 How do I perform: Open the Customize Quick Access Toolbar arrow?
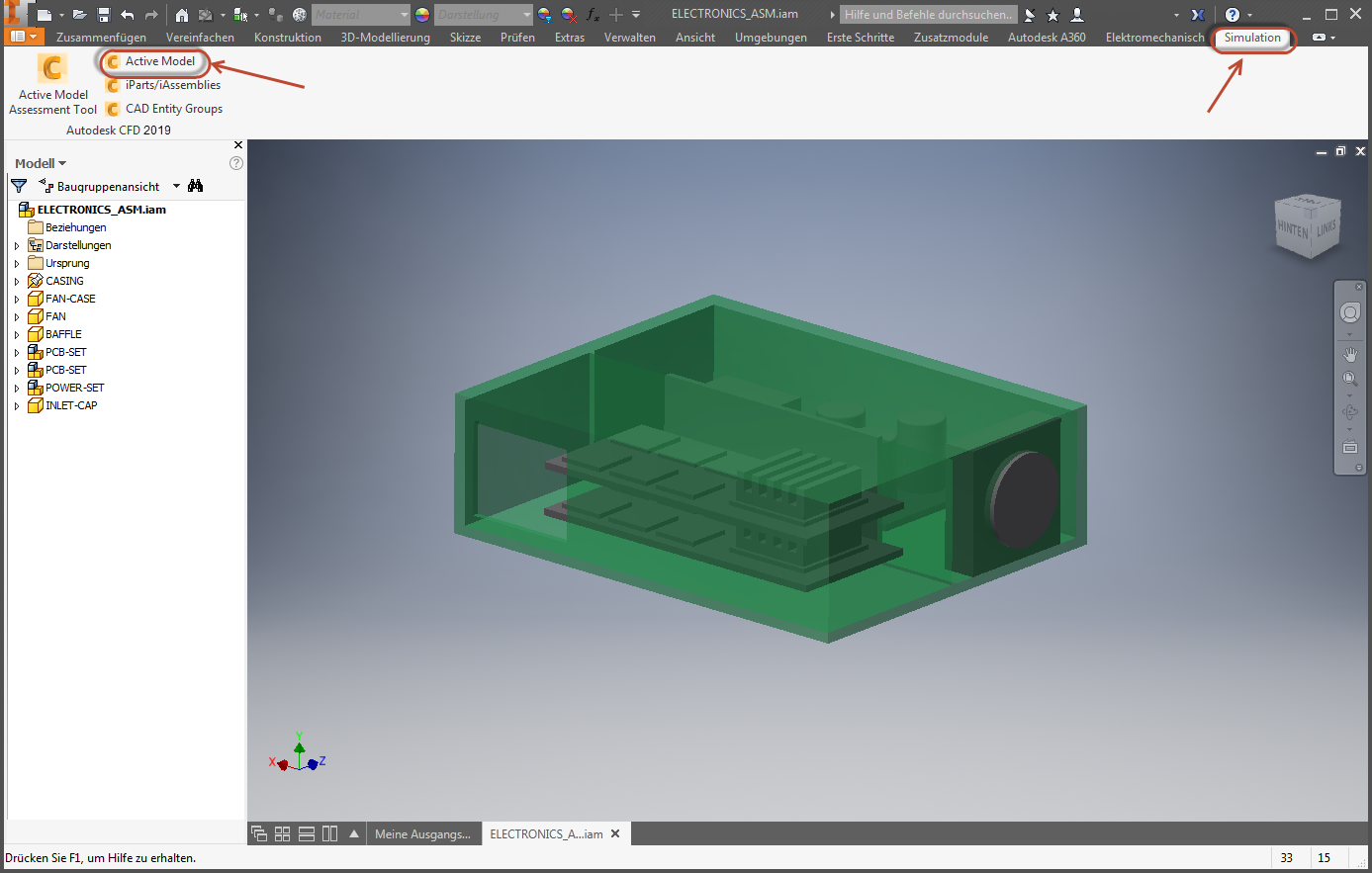click(636, 15)
